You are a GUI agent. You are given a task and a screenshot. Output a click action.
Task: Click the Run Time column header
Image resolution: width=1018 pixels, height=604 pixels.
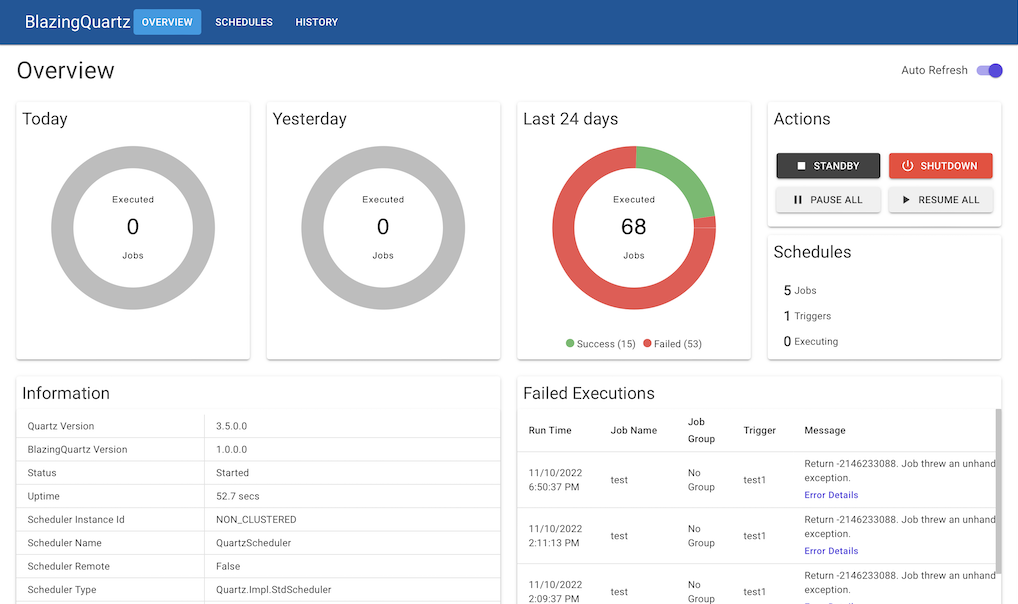tap(550, 430)
